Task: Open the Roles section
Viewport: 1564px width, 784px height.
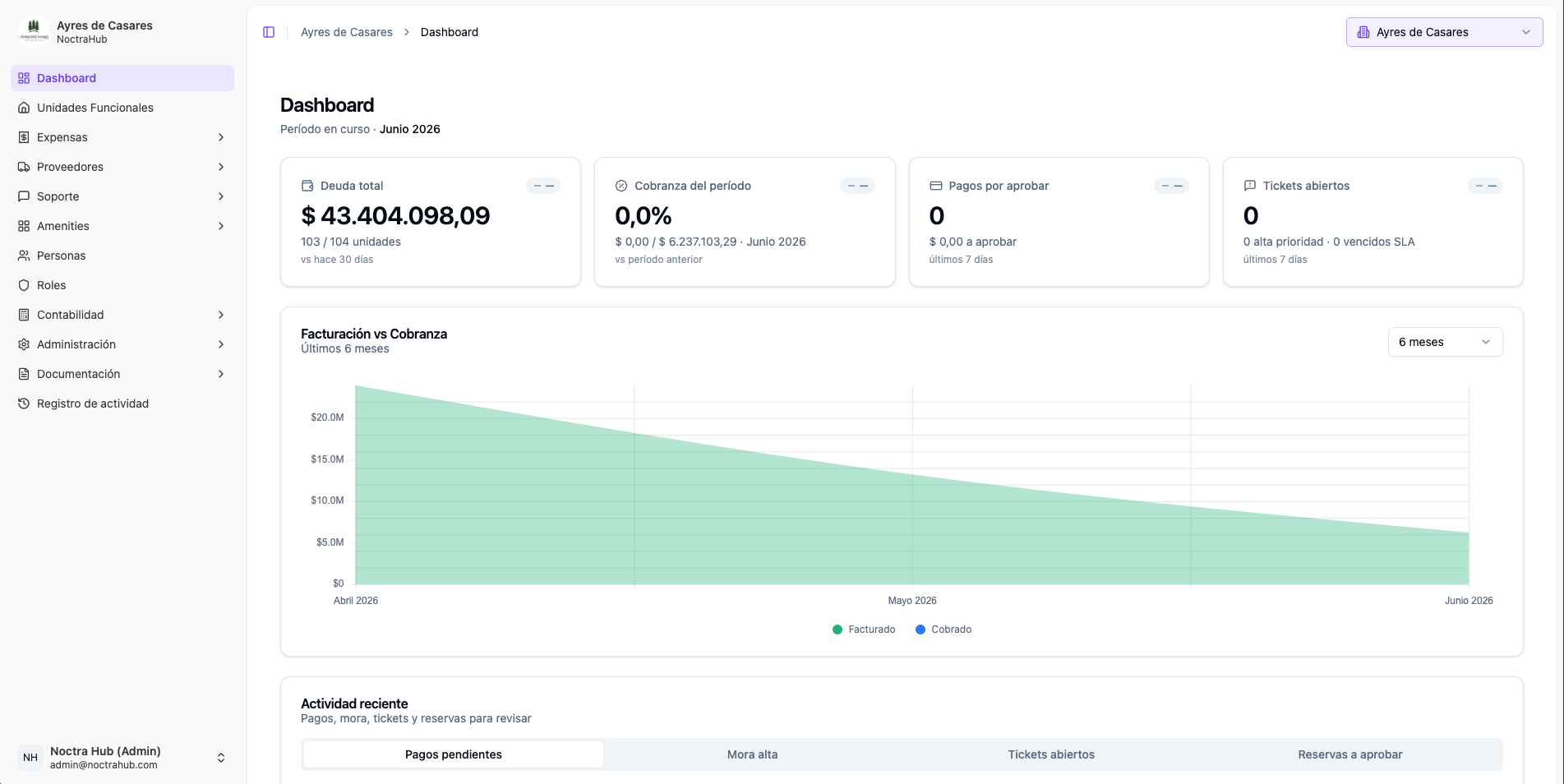Action: tap(122, 285)
